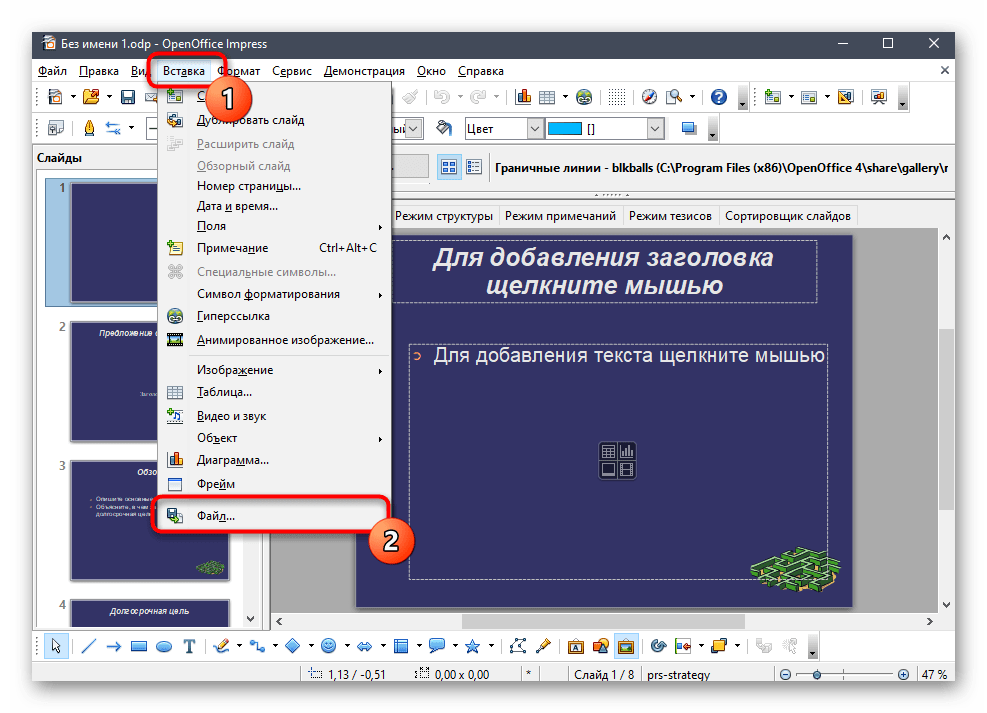This screenshot has width=987, height=713.
Task: Choose Файл... in the Insert menu
Action: pos(274,516)
